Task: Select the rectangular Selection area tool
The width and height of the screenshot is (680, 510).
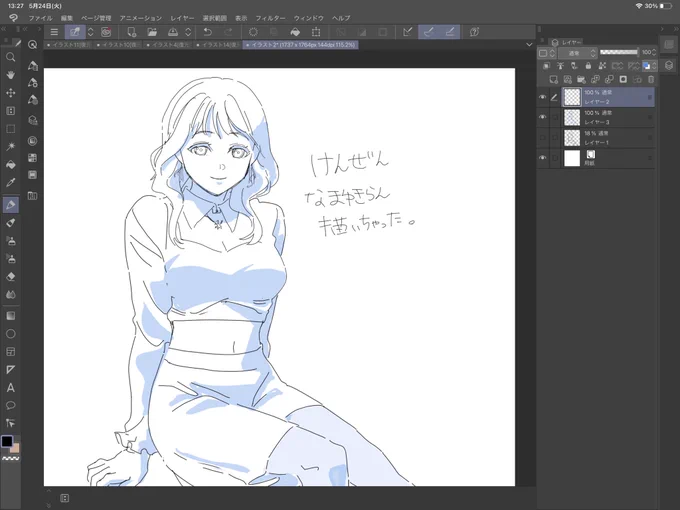Action: 11,129
